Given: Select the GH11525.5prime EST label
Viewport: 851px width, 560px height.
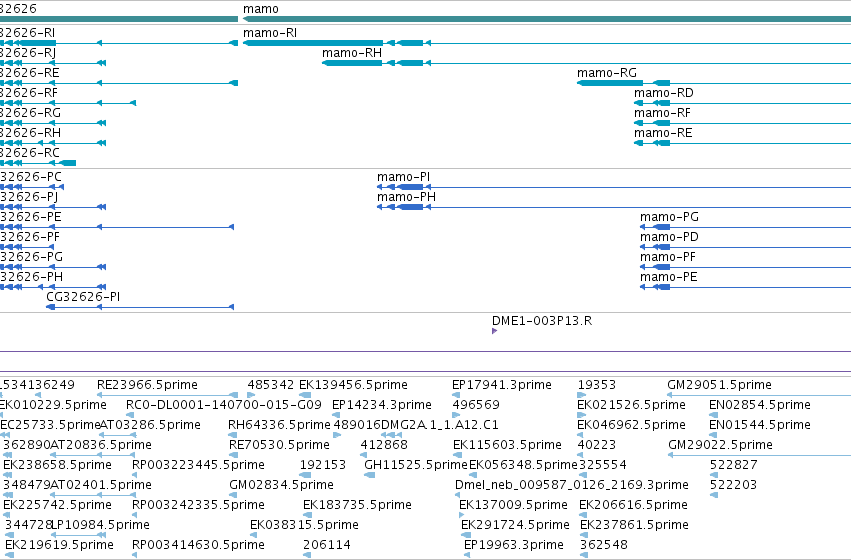Looking at the screenshot, I should coord(416,465).
